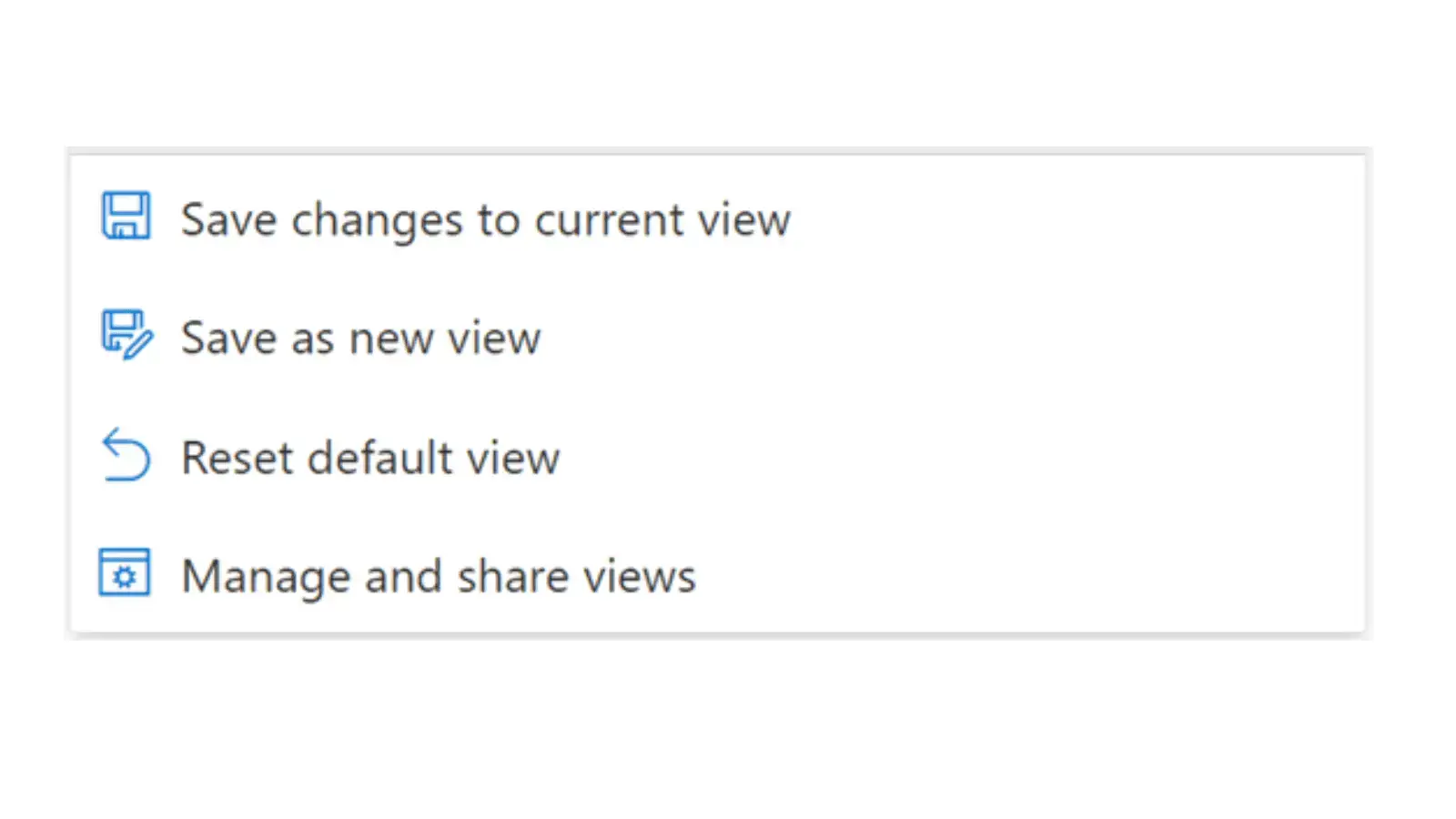The image size is (1456, 819).
Task: Choose Save as new view
Action: [x=717, y=338]
